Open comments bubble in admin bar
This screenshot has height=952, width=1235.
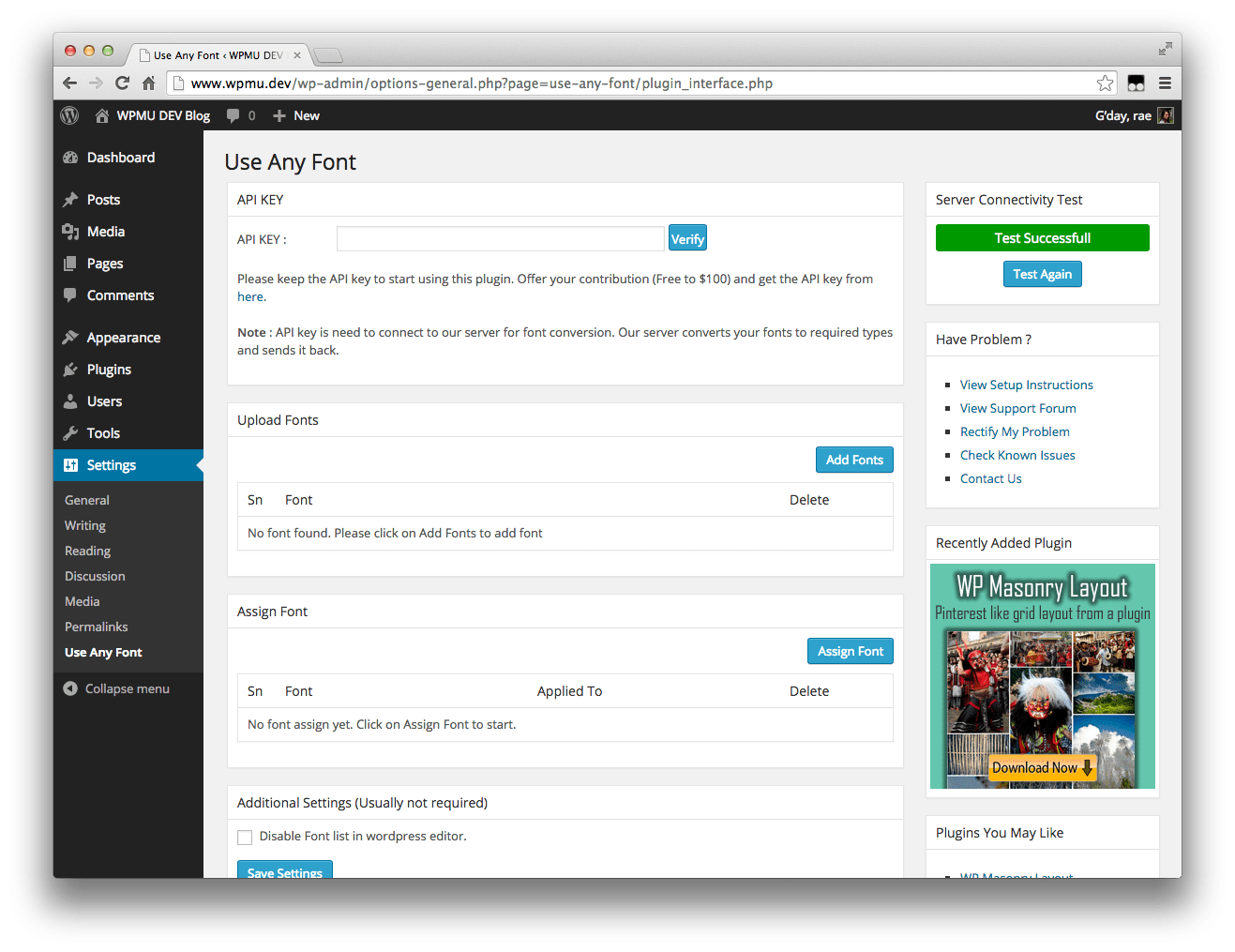coord(233,116)
